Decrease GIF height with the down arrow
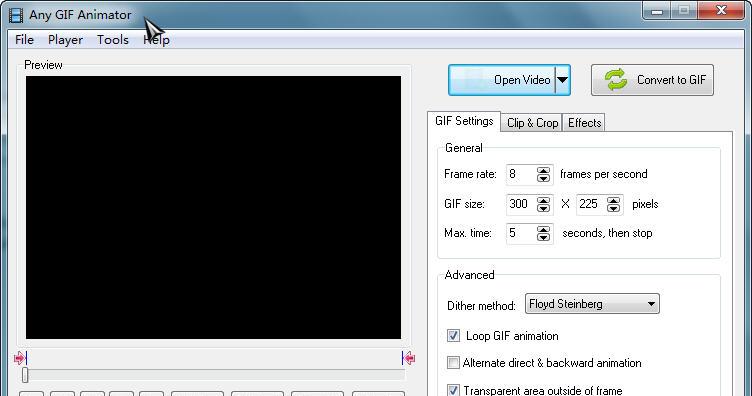 (x=613, y=209)
